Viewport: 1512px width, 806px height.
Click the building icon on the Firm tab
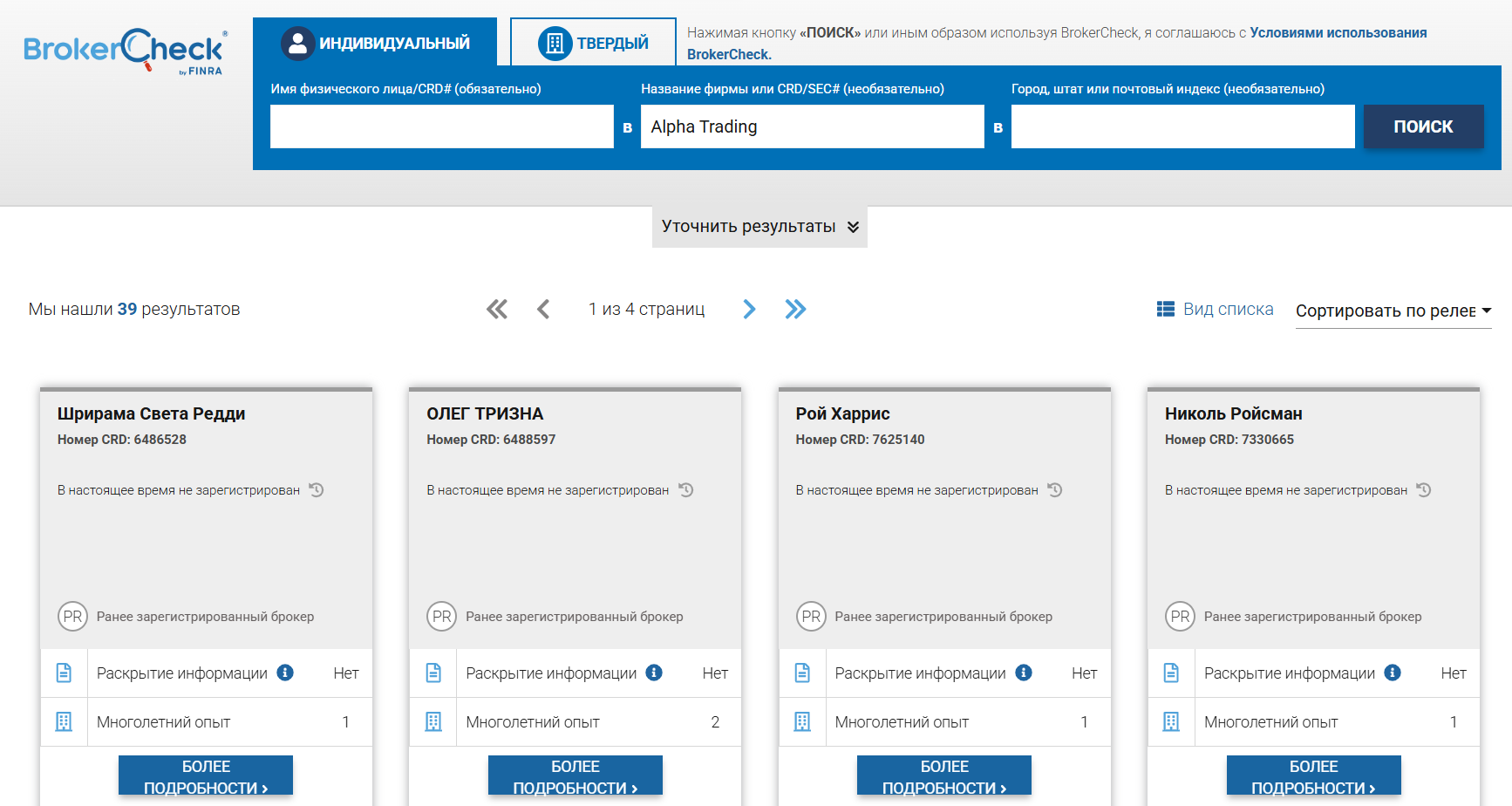tap(555, 44)
